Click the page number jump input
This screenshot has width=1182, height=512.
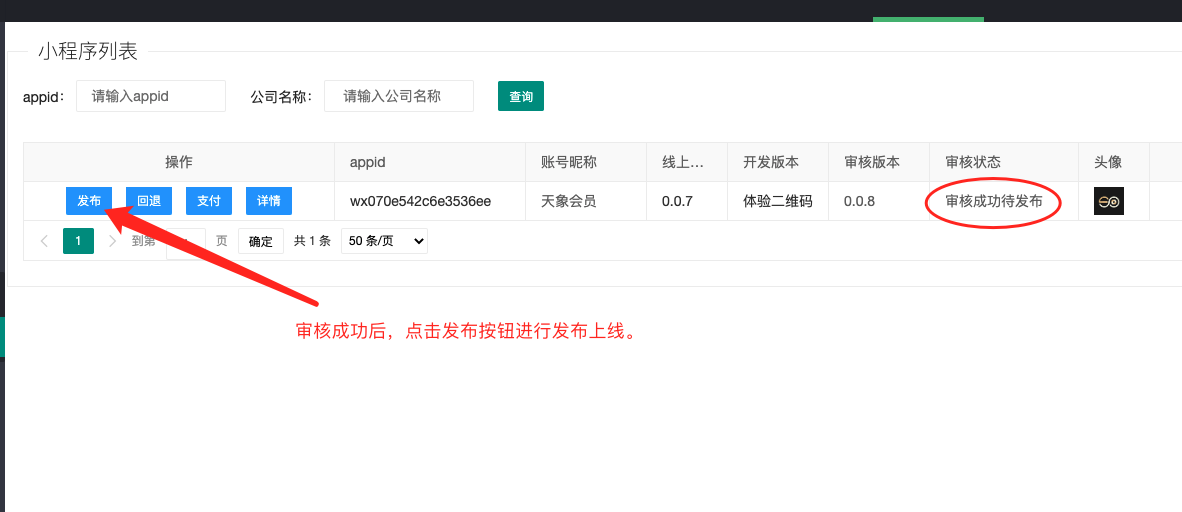[186, 241]
